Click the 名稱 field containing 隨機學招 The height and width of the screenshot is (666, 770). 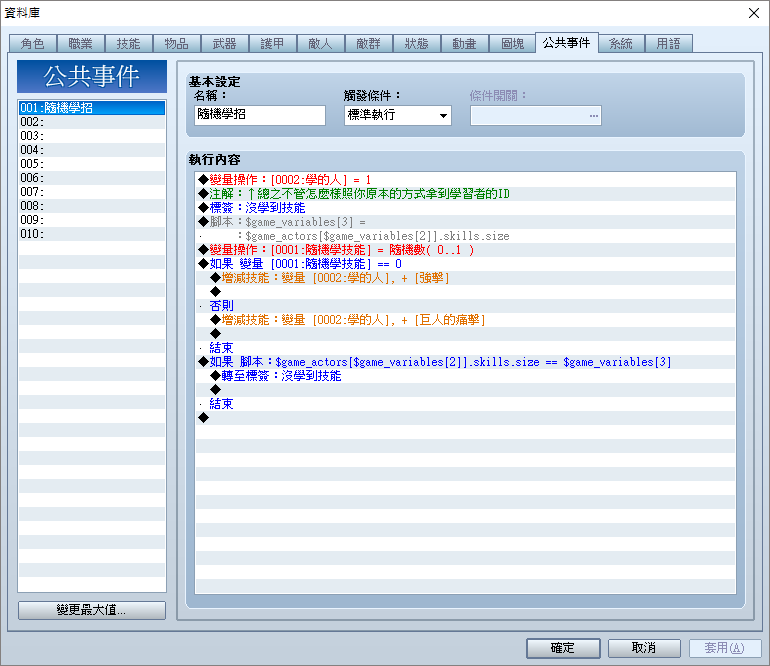tap(260, 115)
